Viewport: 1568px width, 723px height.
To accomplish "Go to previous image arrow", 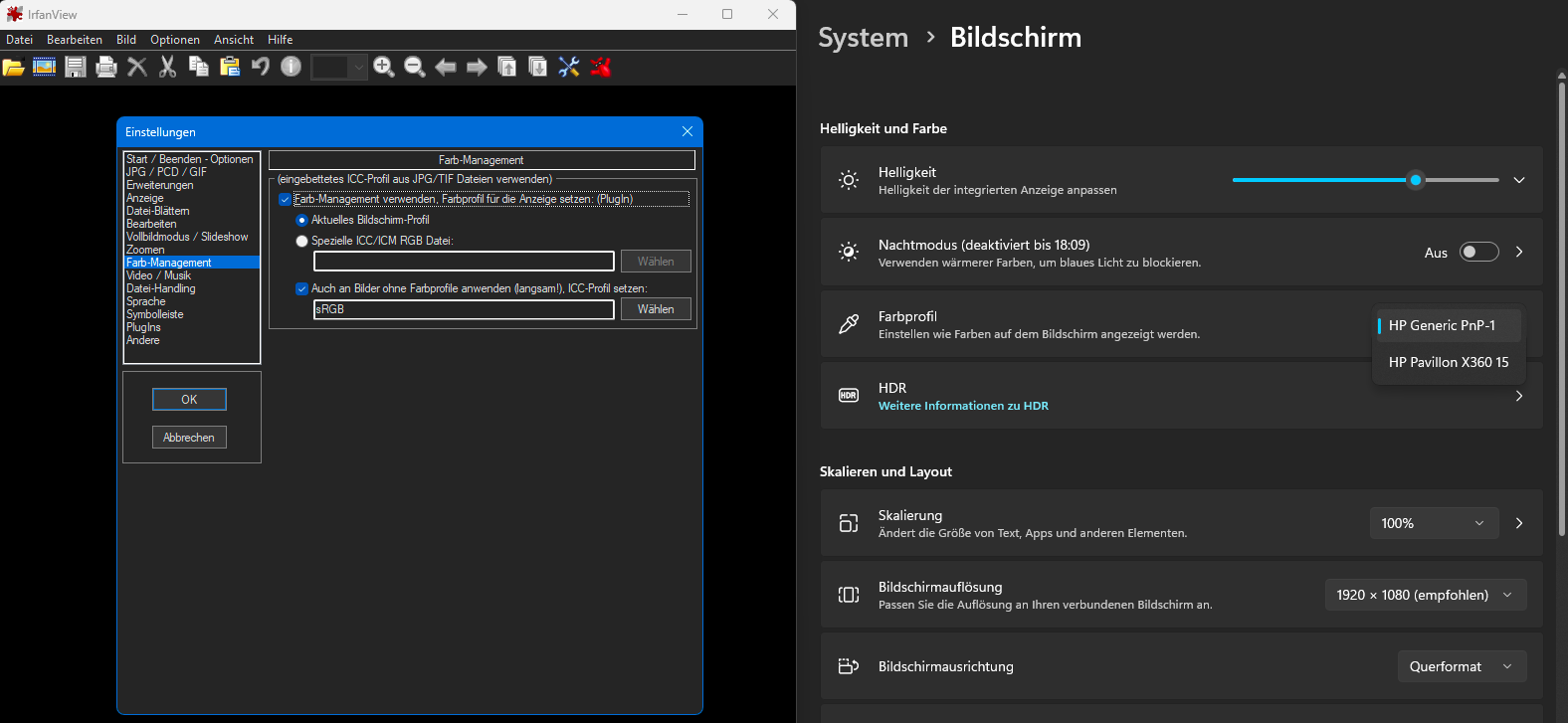I will pos(446,67).
